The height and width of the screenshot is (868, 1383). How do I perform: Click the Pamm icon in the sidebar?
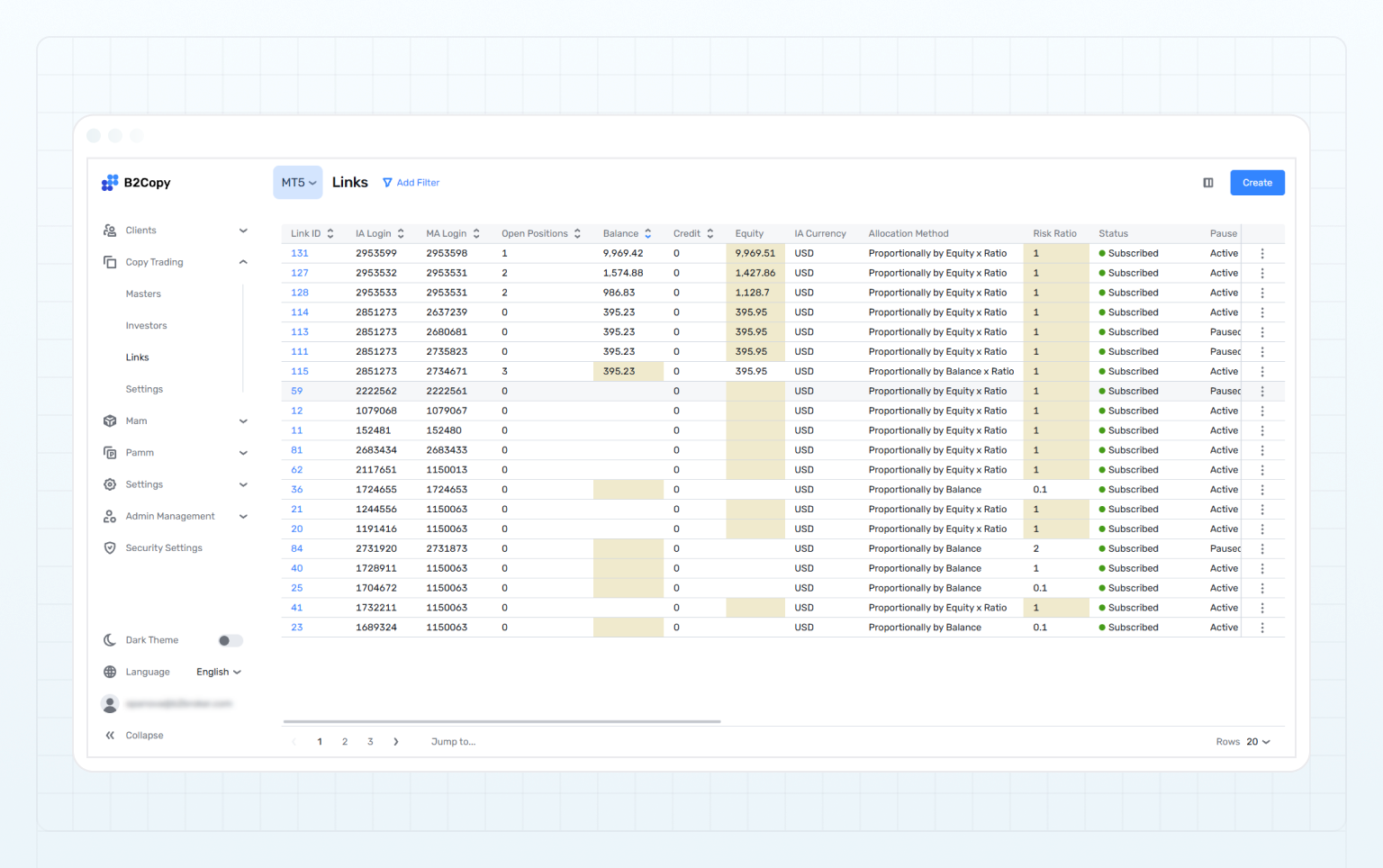(x=110, y=453)
